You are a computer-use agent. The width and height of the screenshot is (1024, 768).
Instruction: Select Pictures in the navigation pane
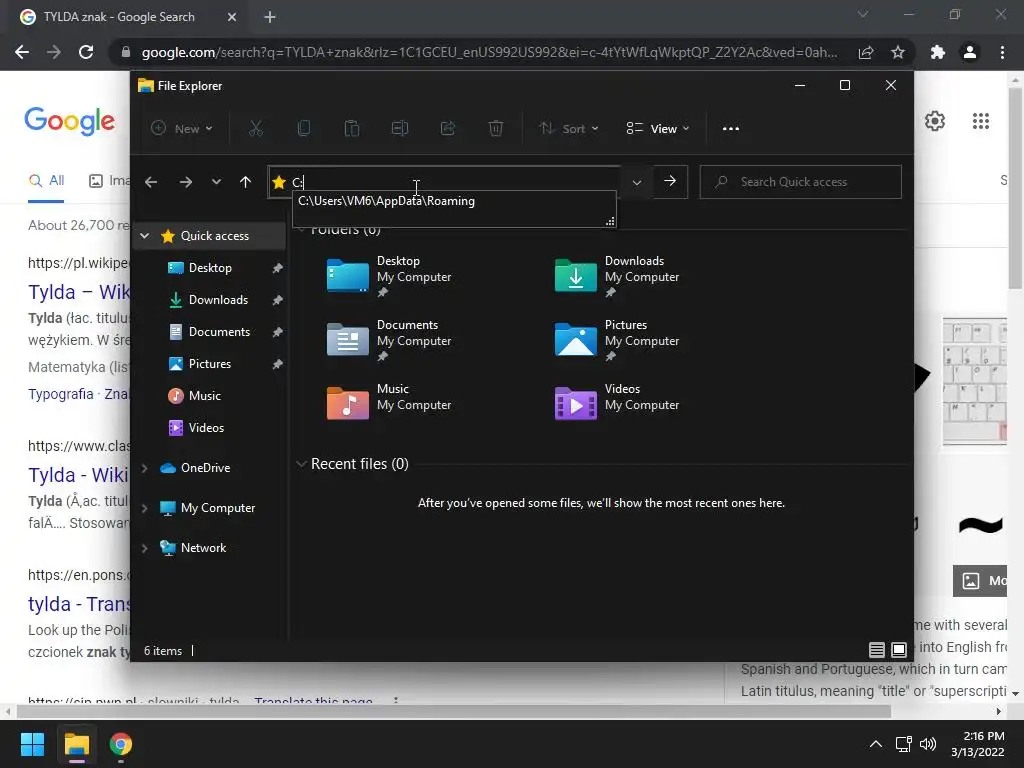coord(210,364)
